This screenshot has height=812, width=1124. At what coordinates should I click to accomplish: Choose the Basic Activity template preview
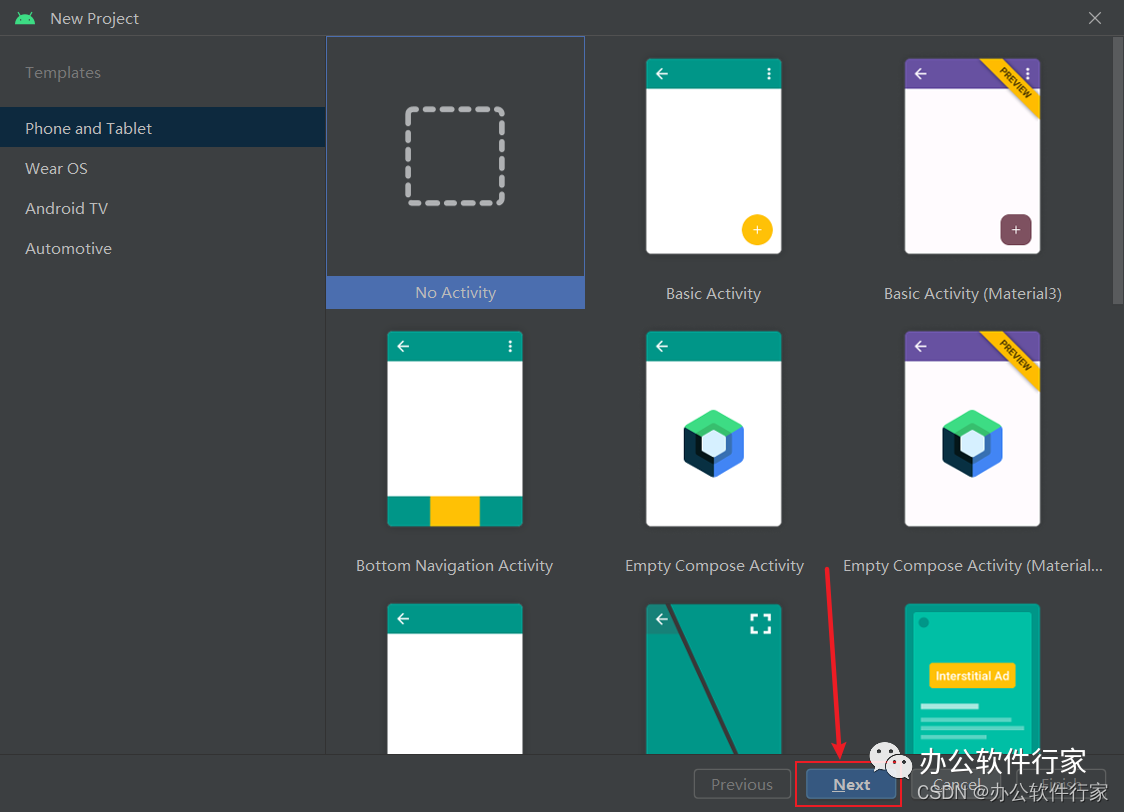pos(713,157)
